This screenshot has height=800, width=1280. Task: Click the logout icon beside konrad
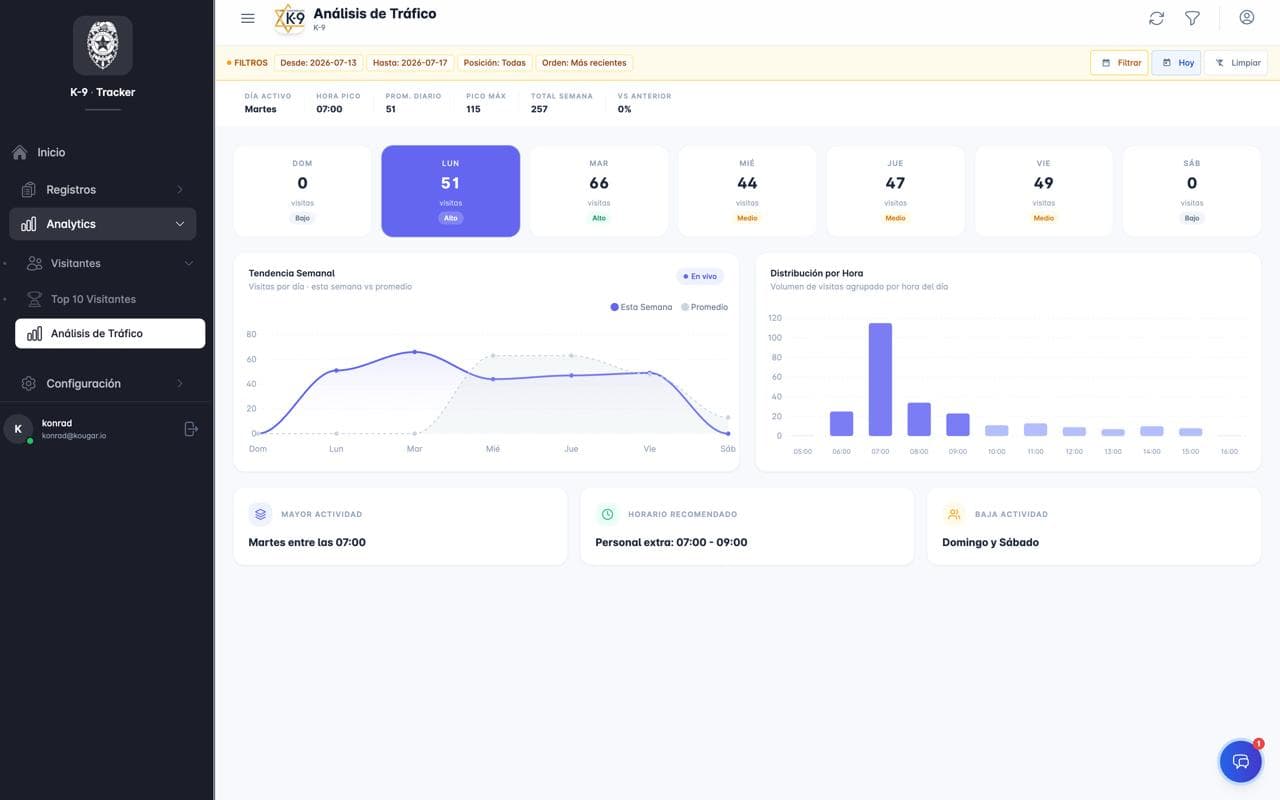coord(191,429)
